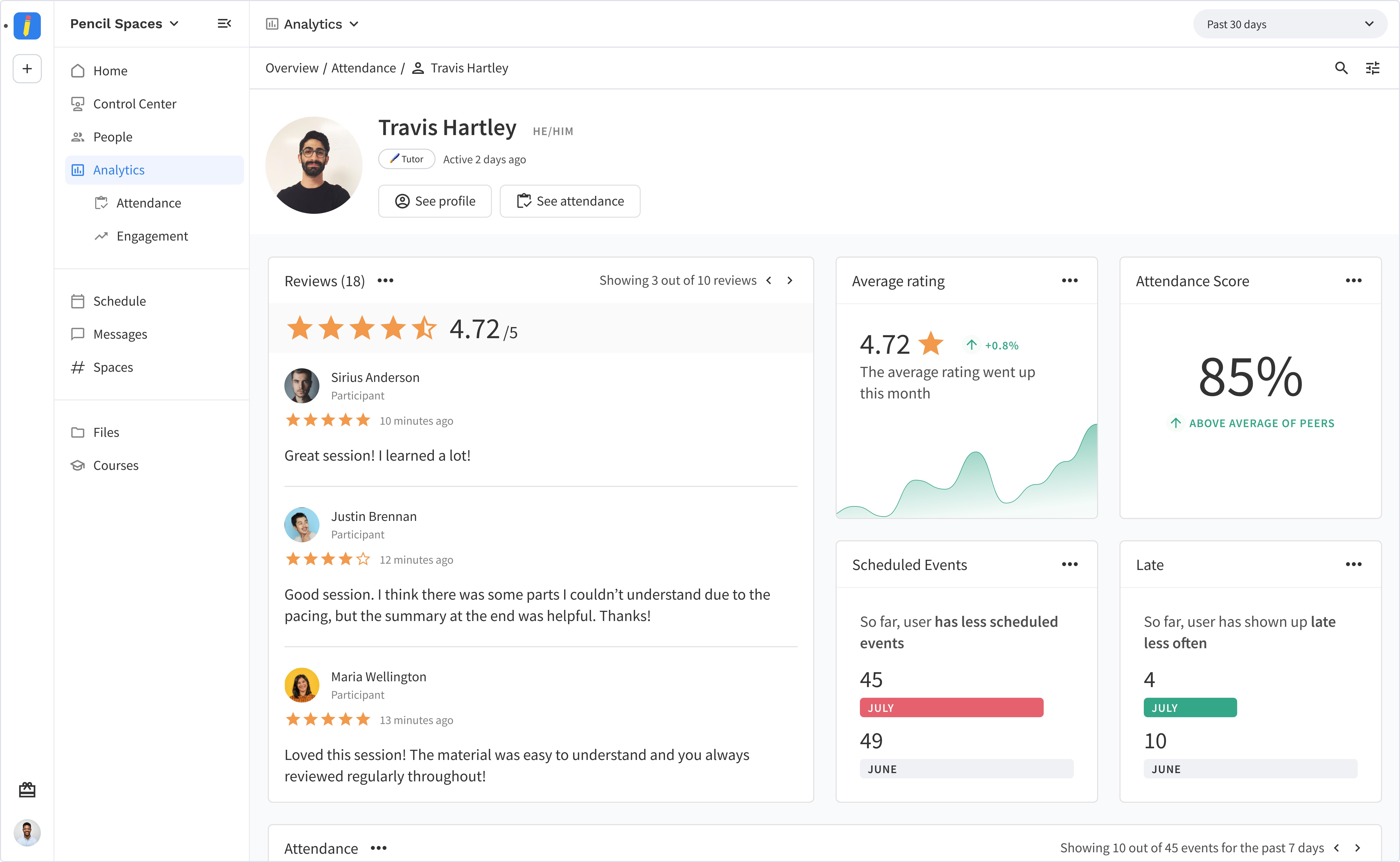Click the average rating trend chart
Screen dimensions: 1400x862
click(967, 471)
